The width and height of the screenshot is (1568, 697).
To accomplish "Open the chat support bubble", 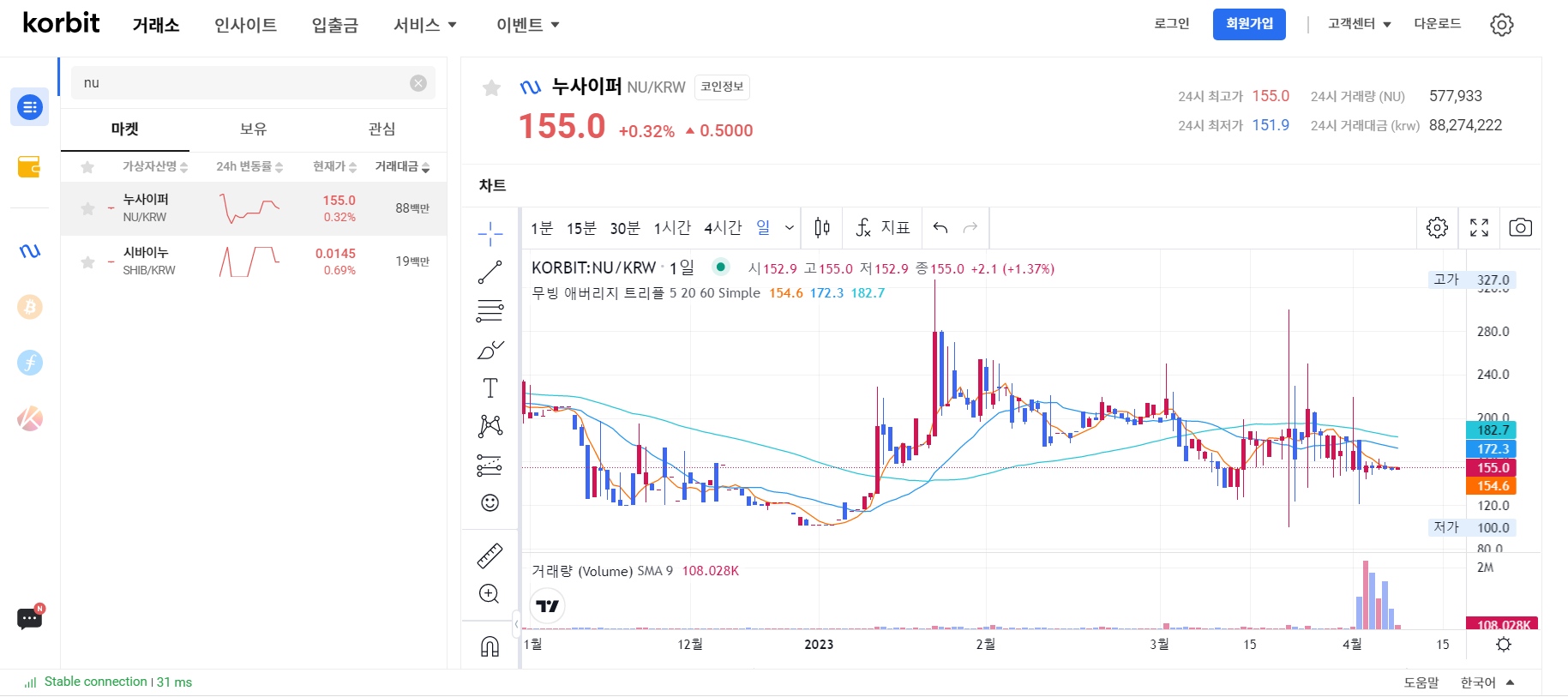I will click(x=30, y=617).
